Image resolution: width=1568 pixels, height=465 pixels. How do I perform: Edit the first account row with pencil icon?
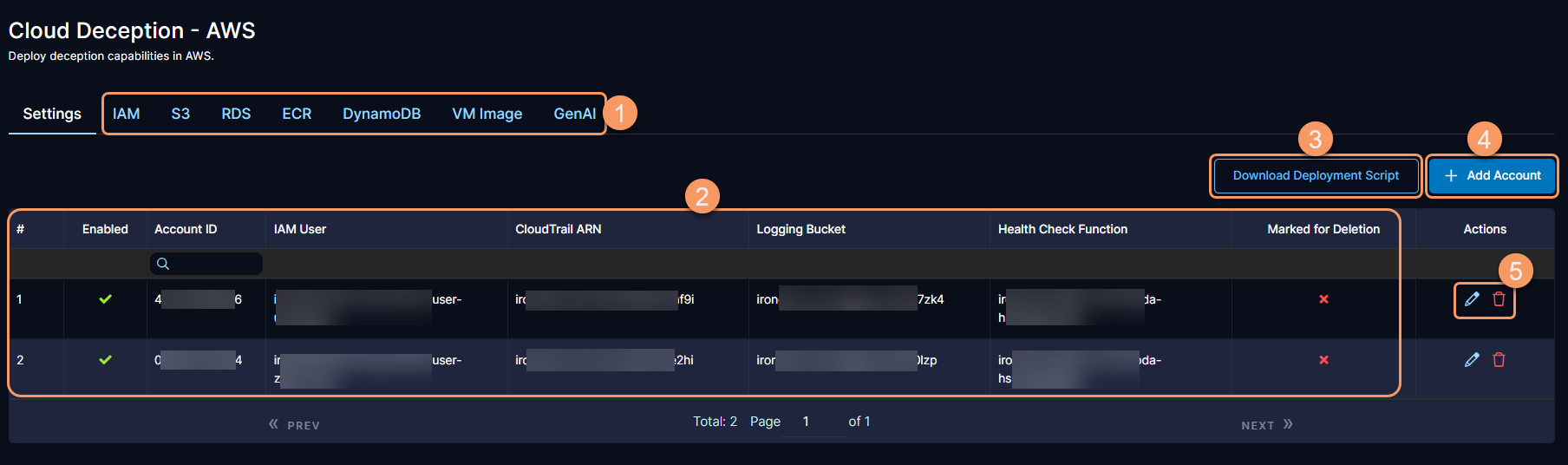pyautogui.click(x=1472, y=299)
